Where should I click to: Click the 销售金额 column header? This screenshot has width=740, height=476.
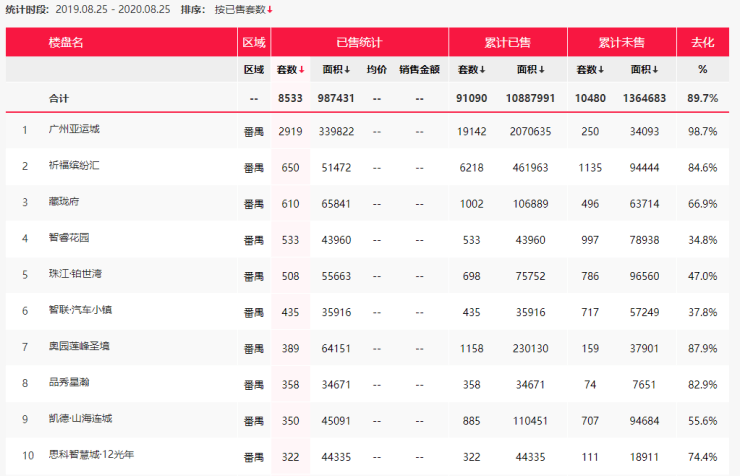(x=420, y=70)
